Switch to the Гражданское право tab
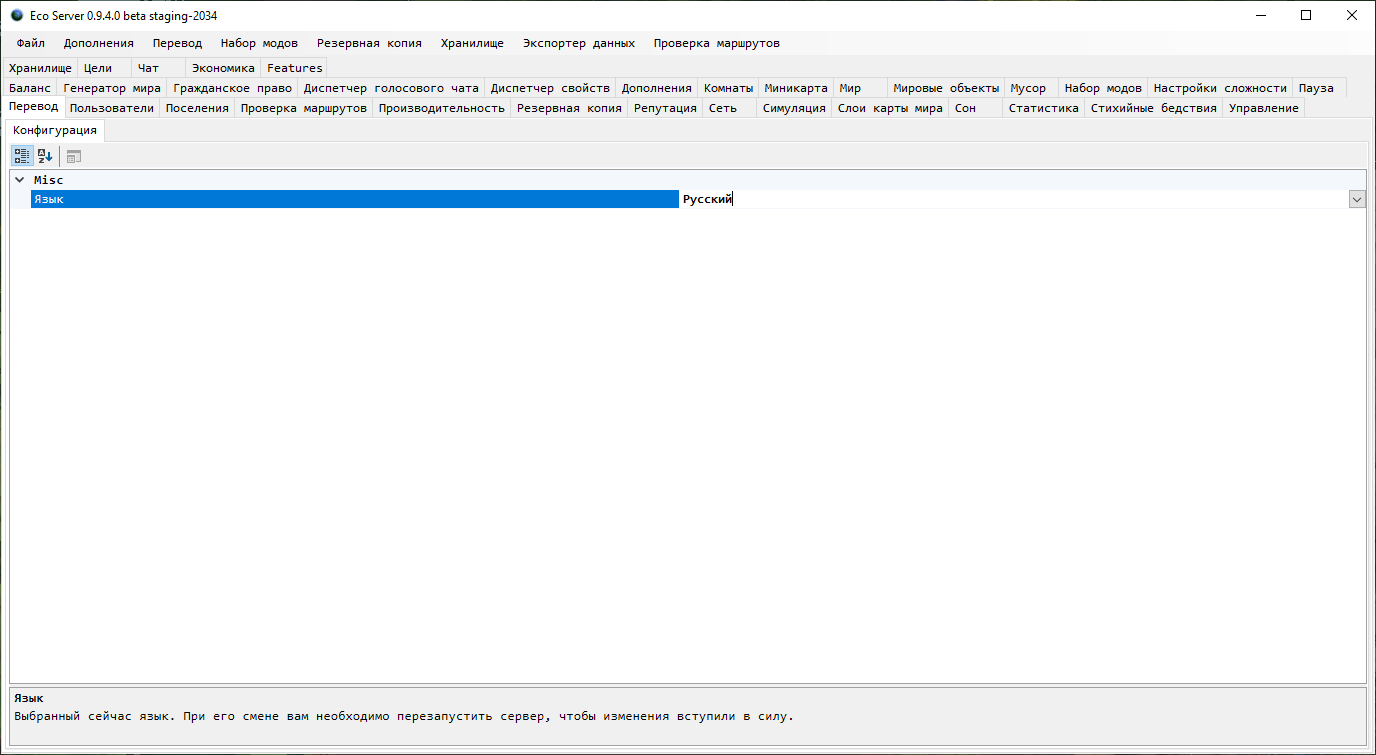The image size is (1376, 755). [232, 88]
